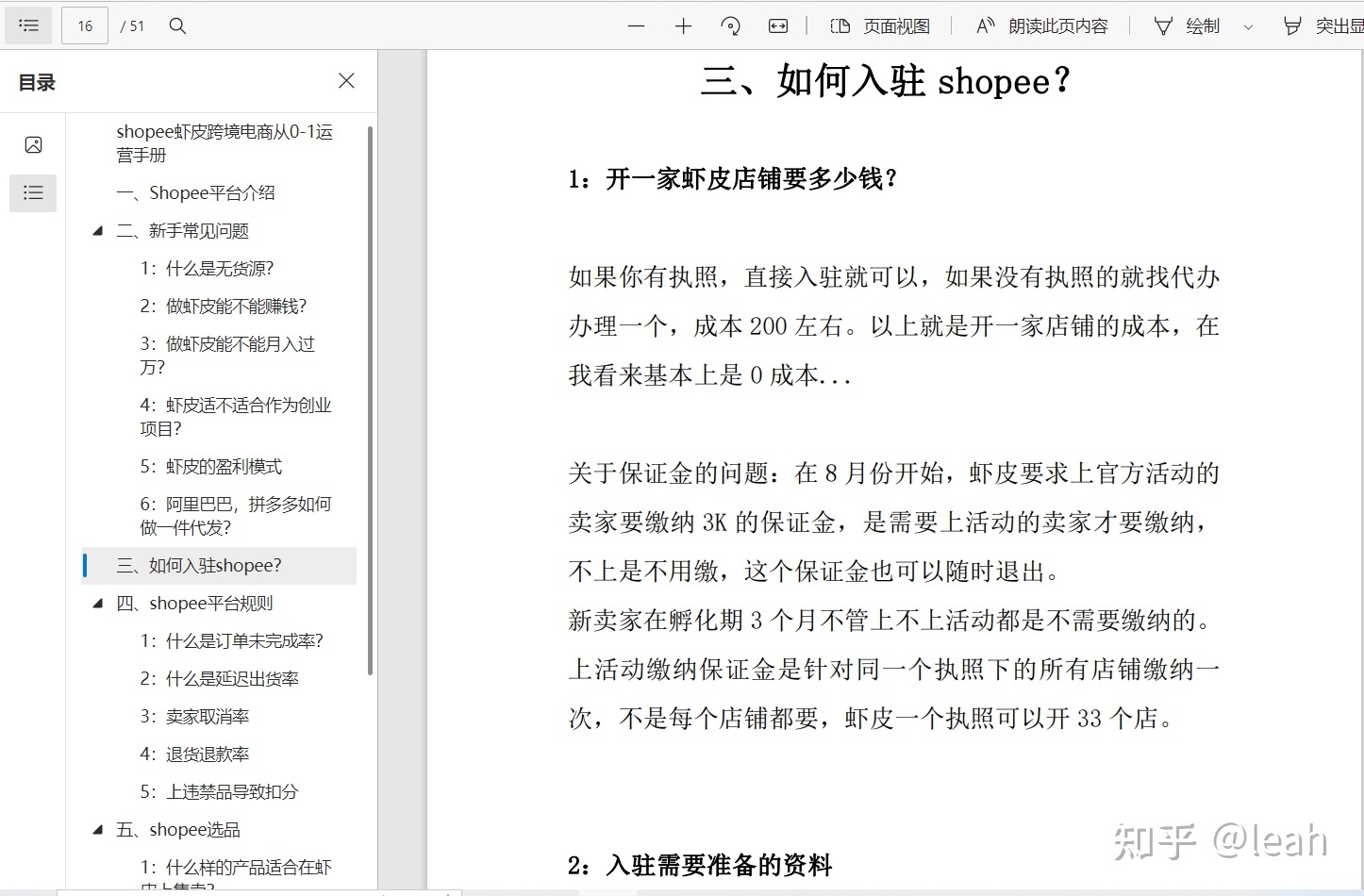
Task: Go to 1：什么是无货源? outline entry
Action: pos(207,269)
